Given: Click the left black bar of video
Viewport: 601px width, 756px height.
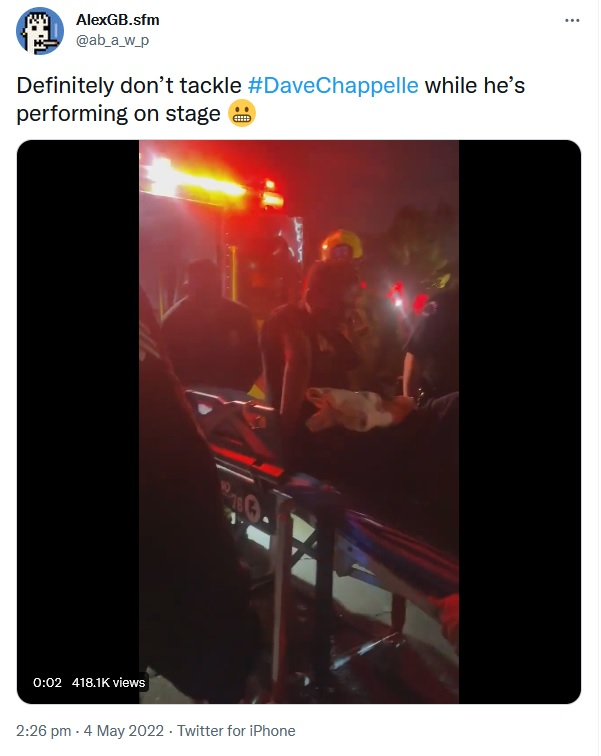Looking at the screenshot, I should [x=78, y=422].
